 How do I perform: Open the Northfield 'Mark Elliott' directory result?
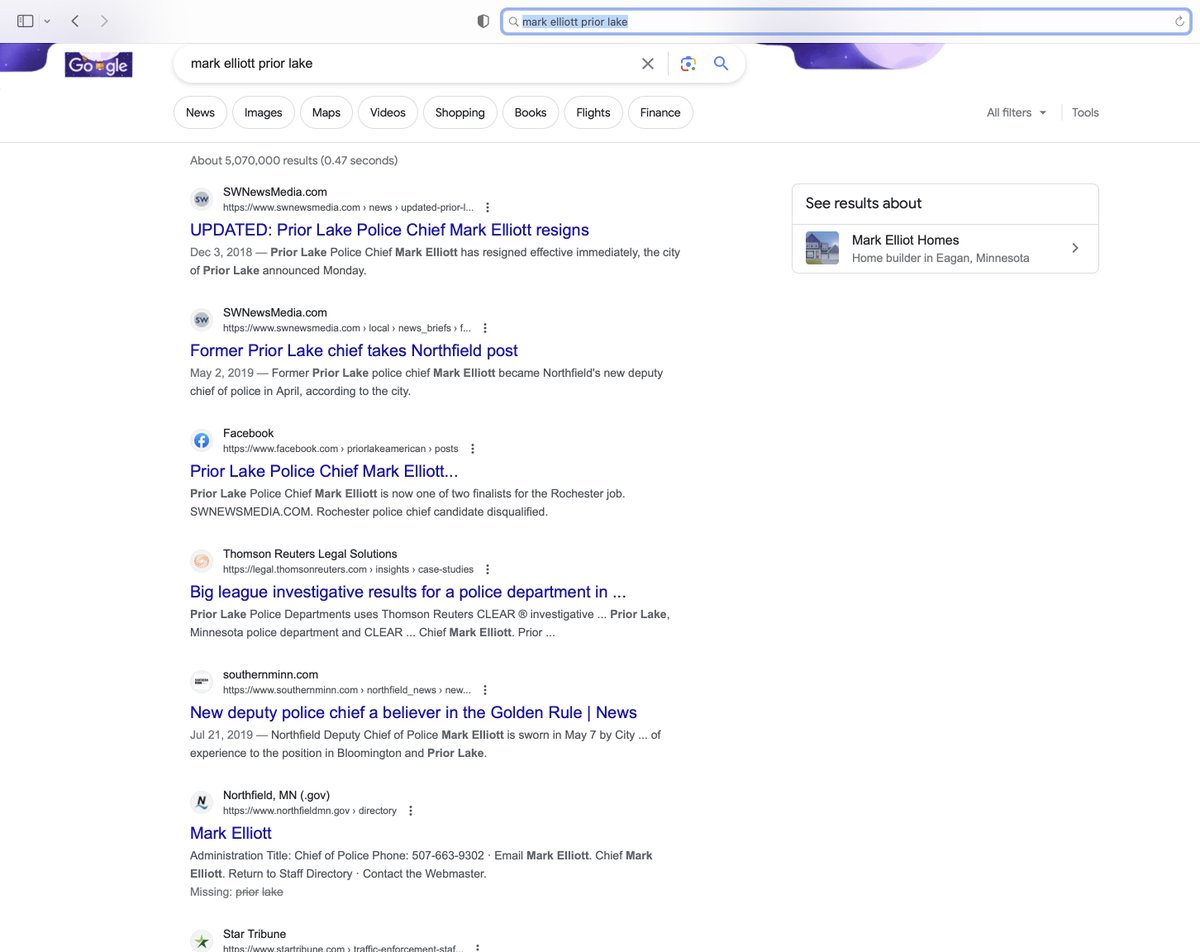pyautogui.click(x=230, y=833)
